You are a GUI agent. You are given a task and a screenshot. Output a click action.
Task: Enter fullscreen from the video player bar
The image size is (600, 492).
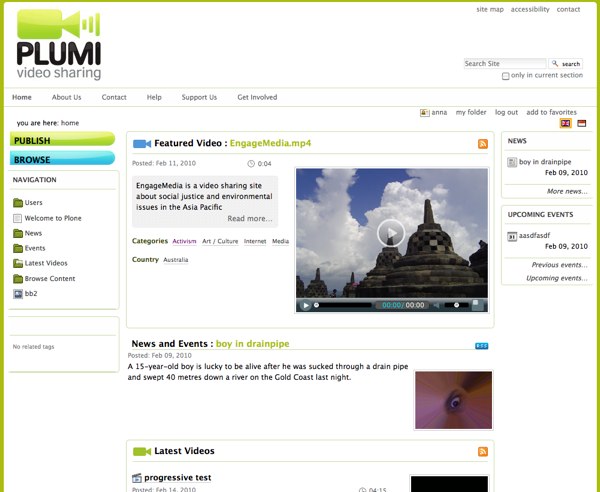pyautogui.click(x=478, y=305)
